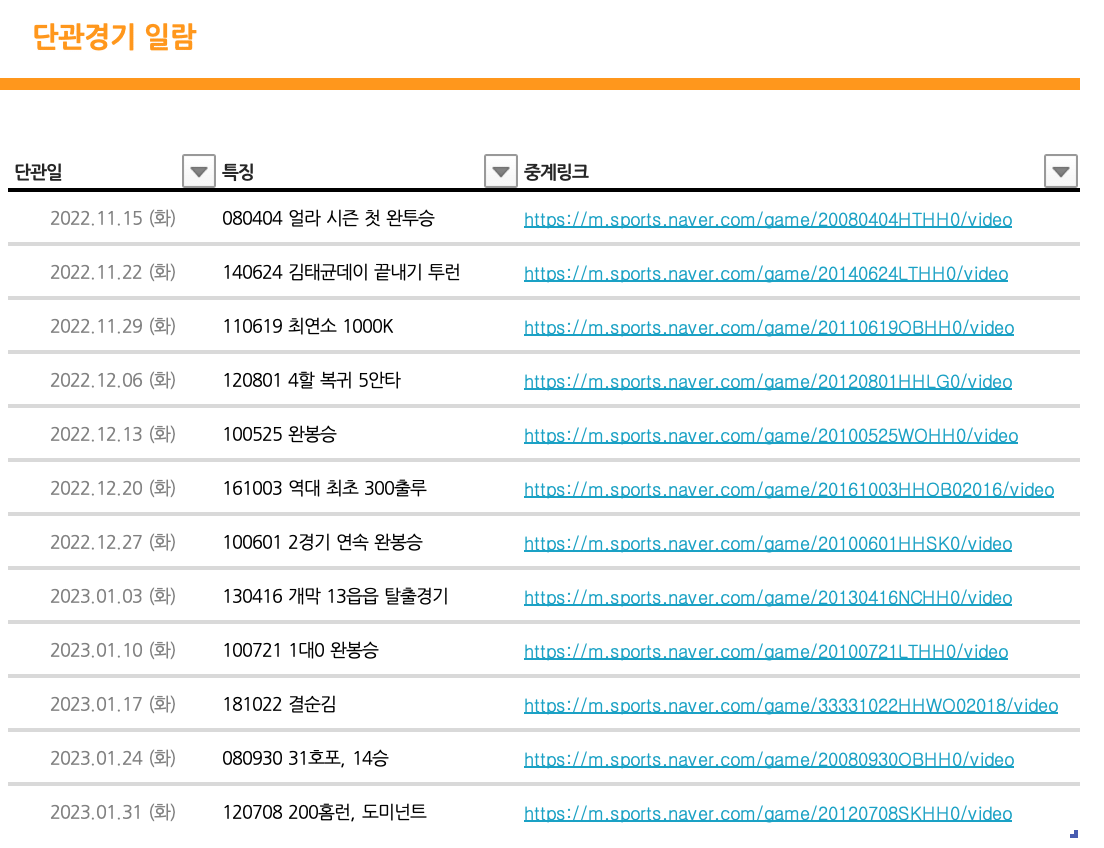Visit the 20161003HHOB02016 video link
1104x848 pixels.
[788, 489]
